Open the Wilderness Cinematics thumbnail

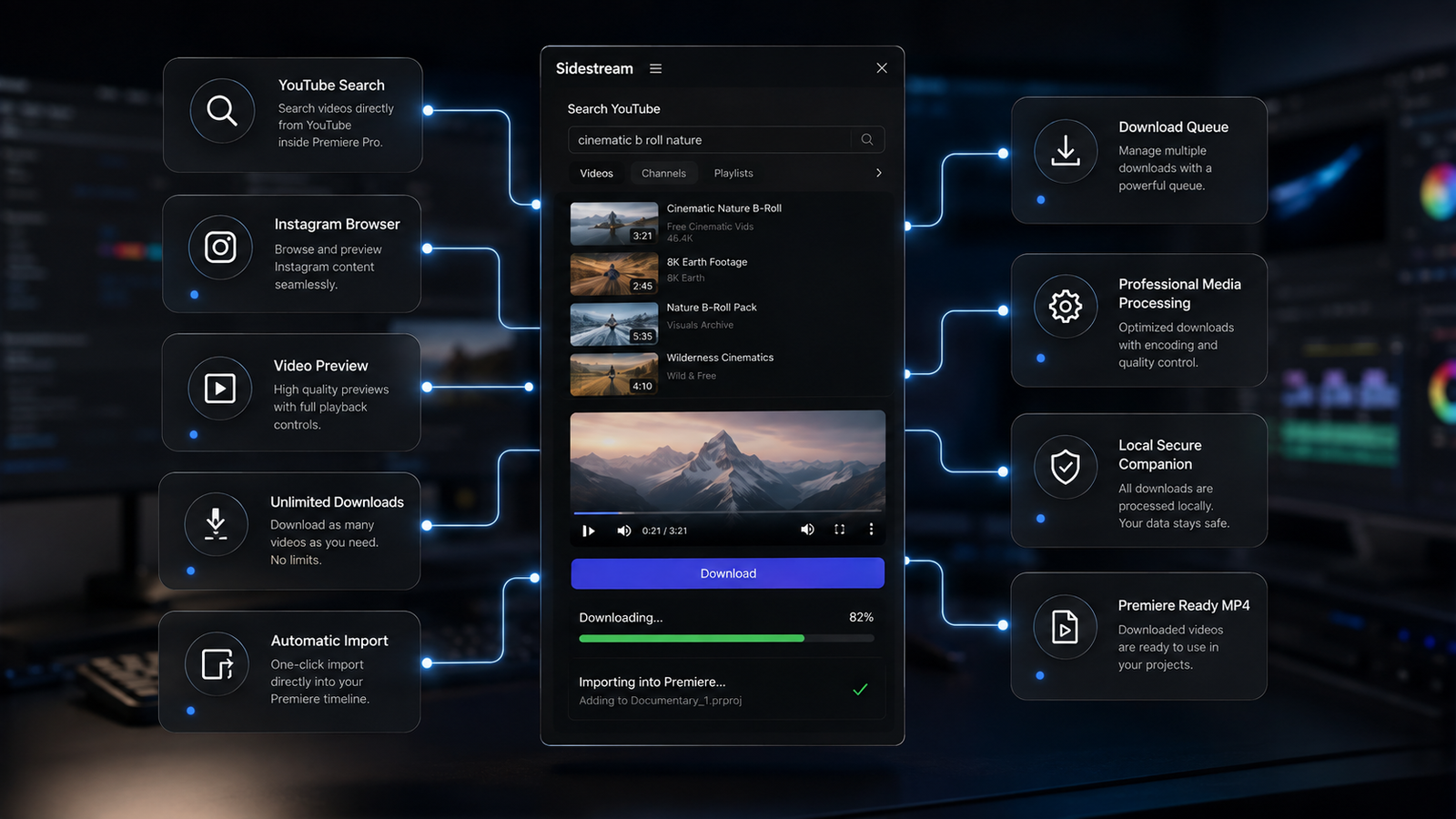pos(614,374)
